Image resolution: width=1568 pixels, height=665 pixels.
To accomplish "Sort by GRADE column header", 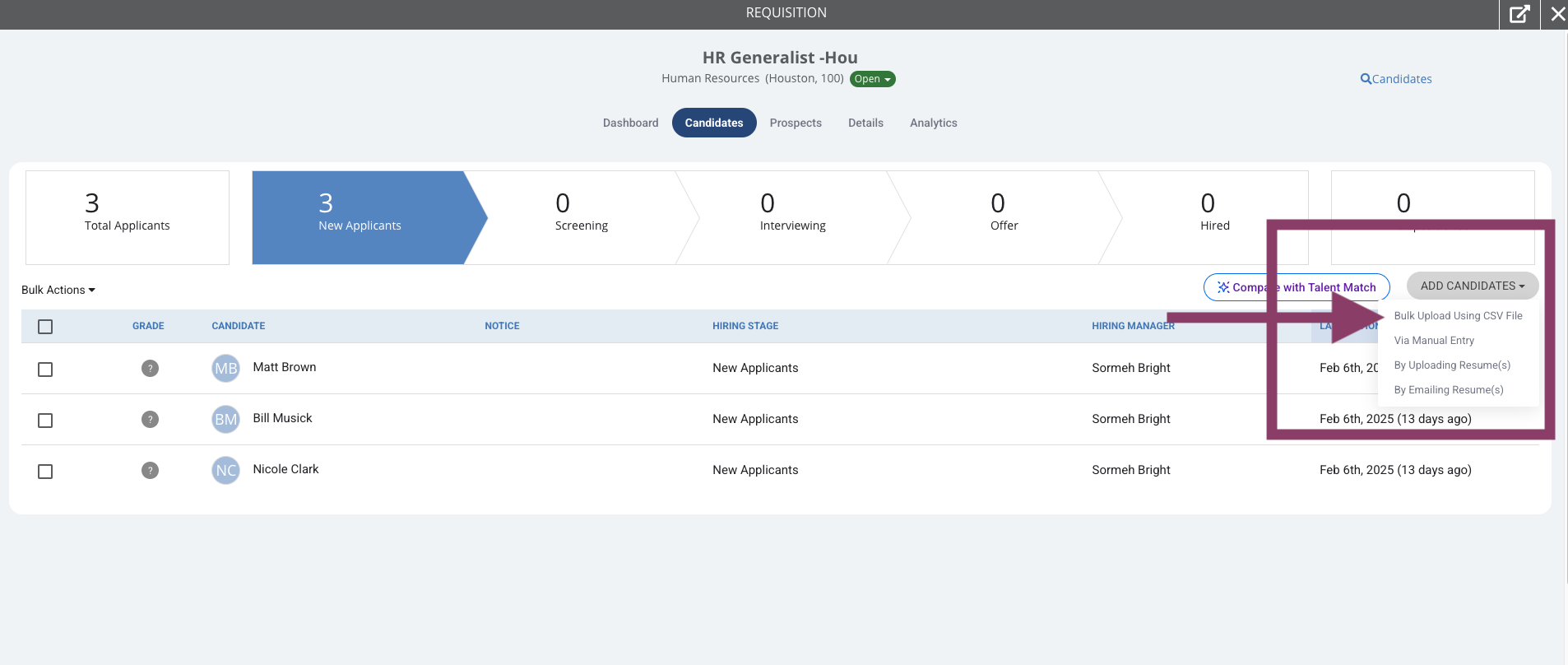I will (x=148, y=326).
